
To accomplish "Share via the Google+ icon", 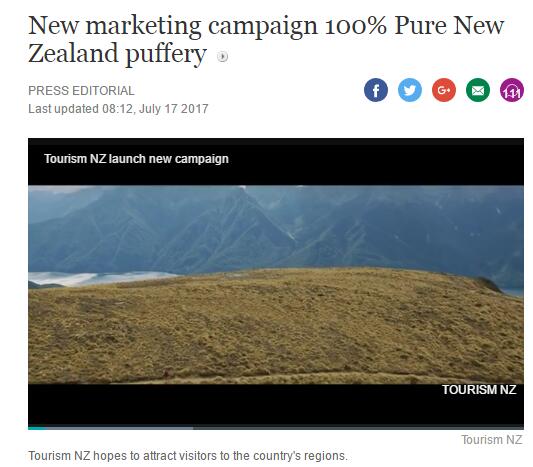I will pyautogui.click(x=444, y=90).
